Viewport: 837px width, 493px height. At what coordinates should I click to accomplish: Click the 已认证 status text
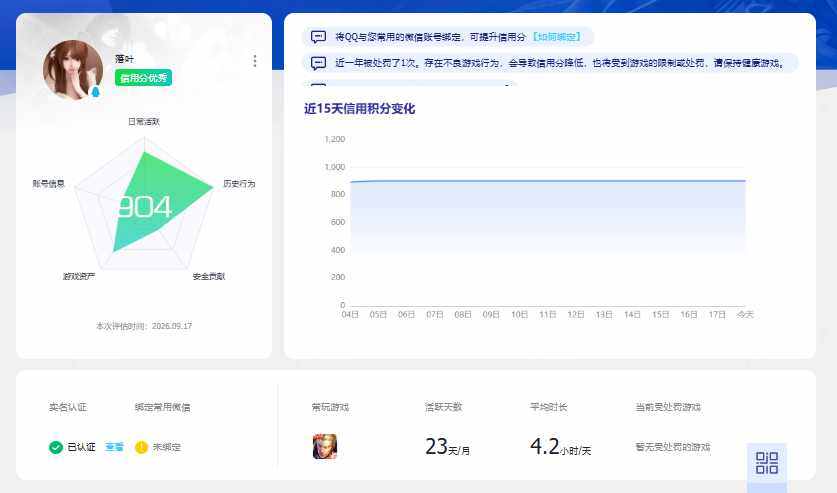pos(81,447)
